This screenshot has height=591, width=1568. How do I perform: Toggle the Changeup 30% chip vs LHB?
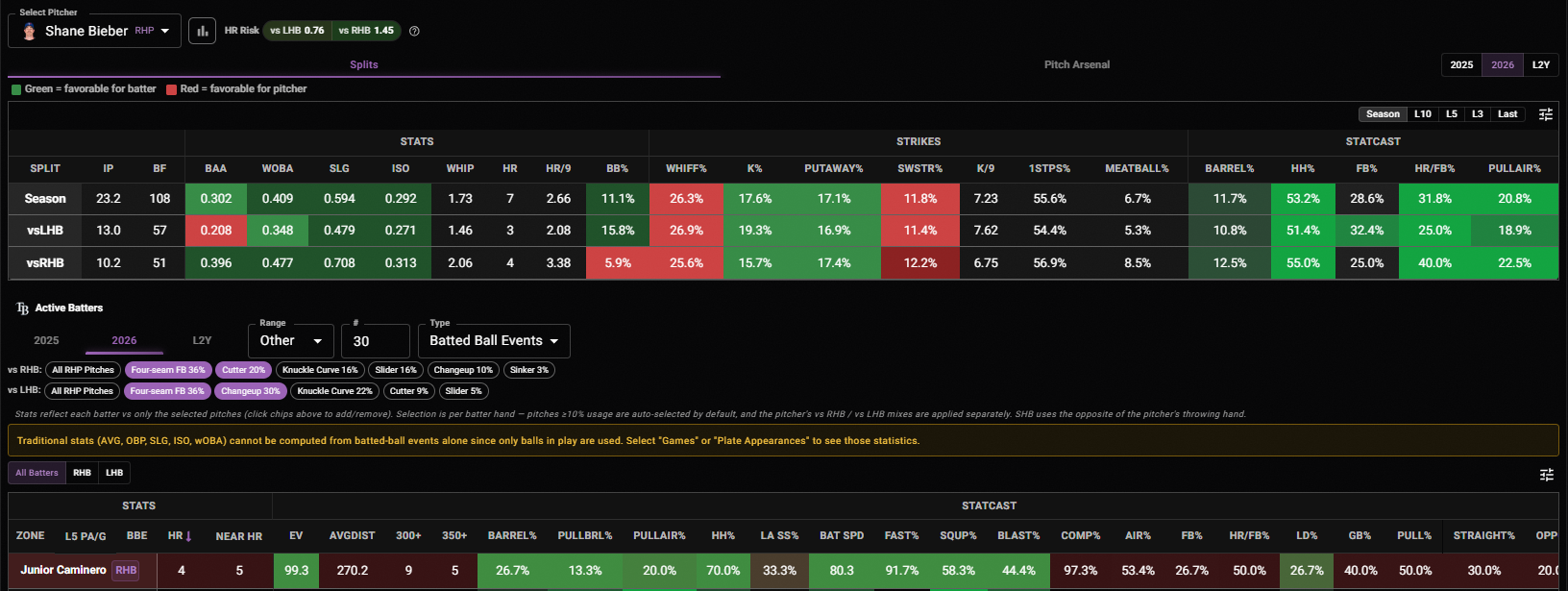click(251, 391)
